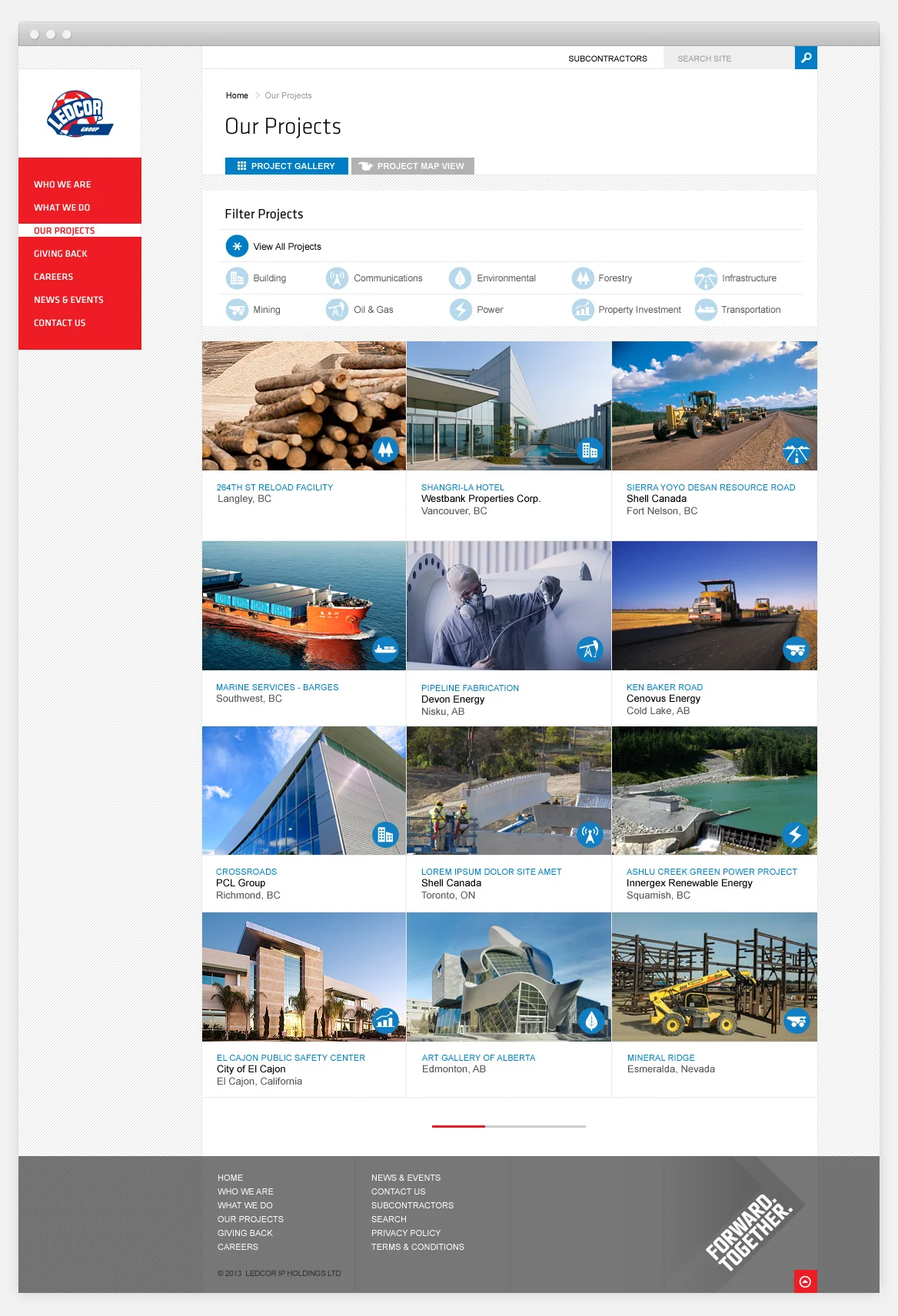Open the Mineral Ridge project link
898x1316 pixels.
[x=660, y=1058]
